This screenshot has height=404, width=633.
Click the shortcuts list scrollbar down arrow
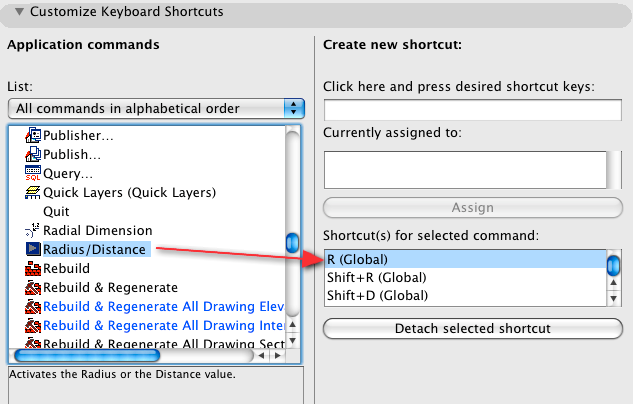pos(615,296)
